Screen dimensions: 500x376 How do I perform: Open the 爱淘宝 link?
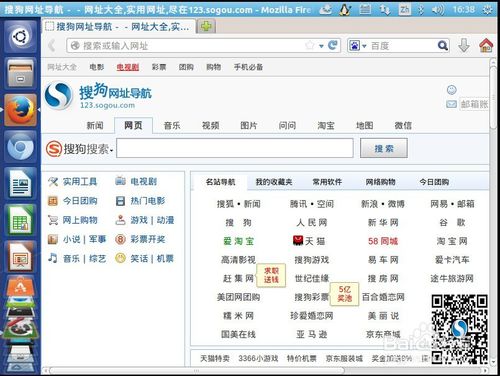click(x=238, y=241)
